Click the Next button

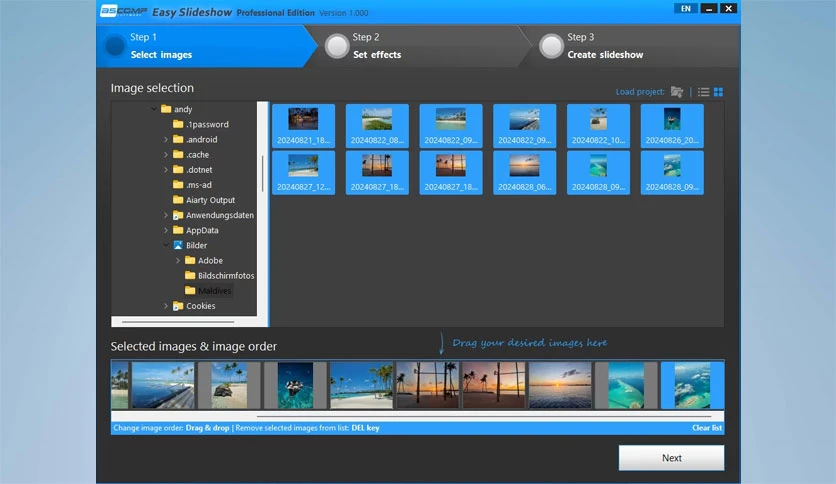click(671, 458)
